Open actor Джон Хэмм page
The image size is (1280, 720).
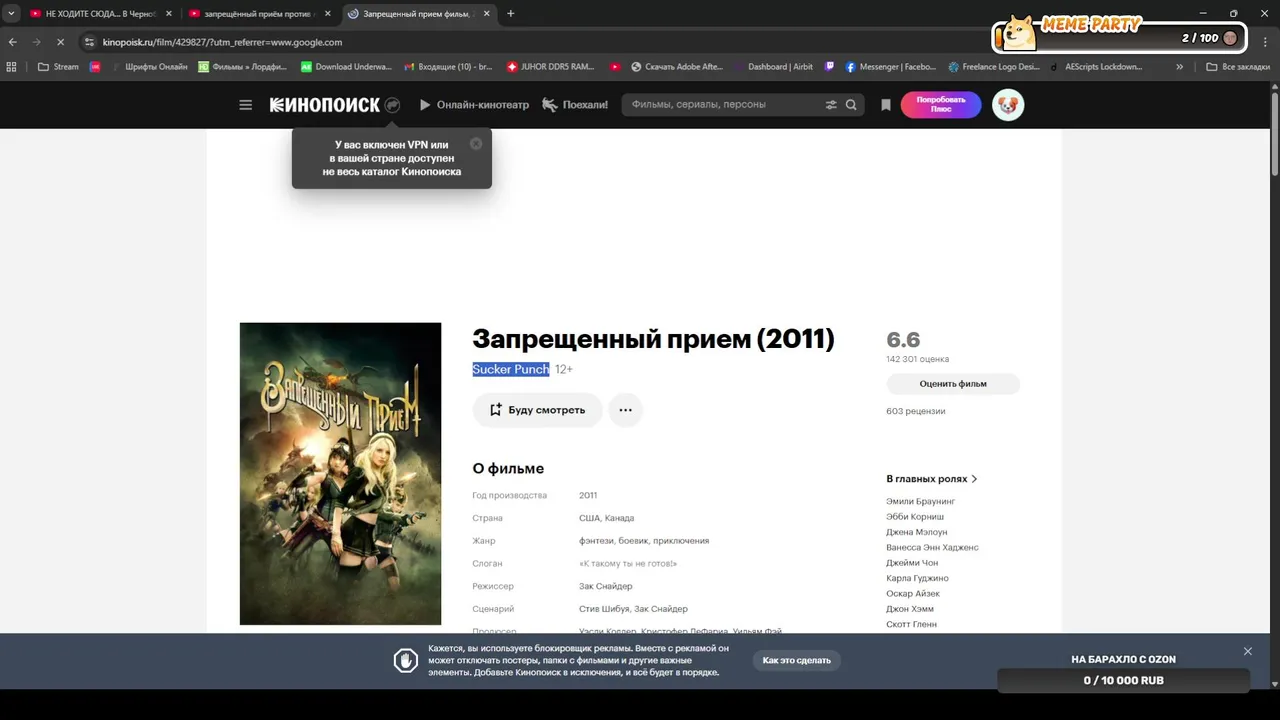click(910, 609)
